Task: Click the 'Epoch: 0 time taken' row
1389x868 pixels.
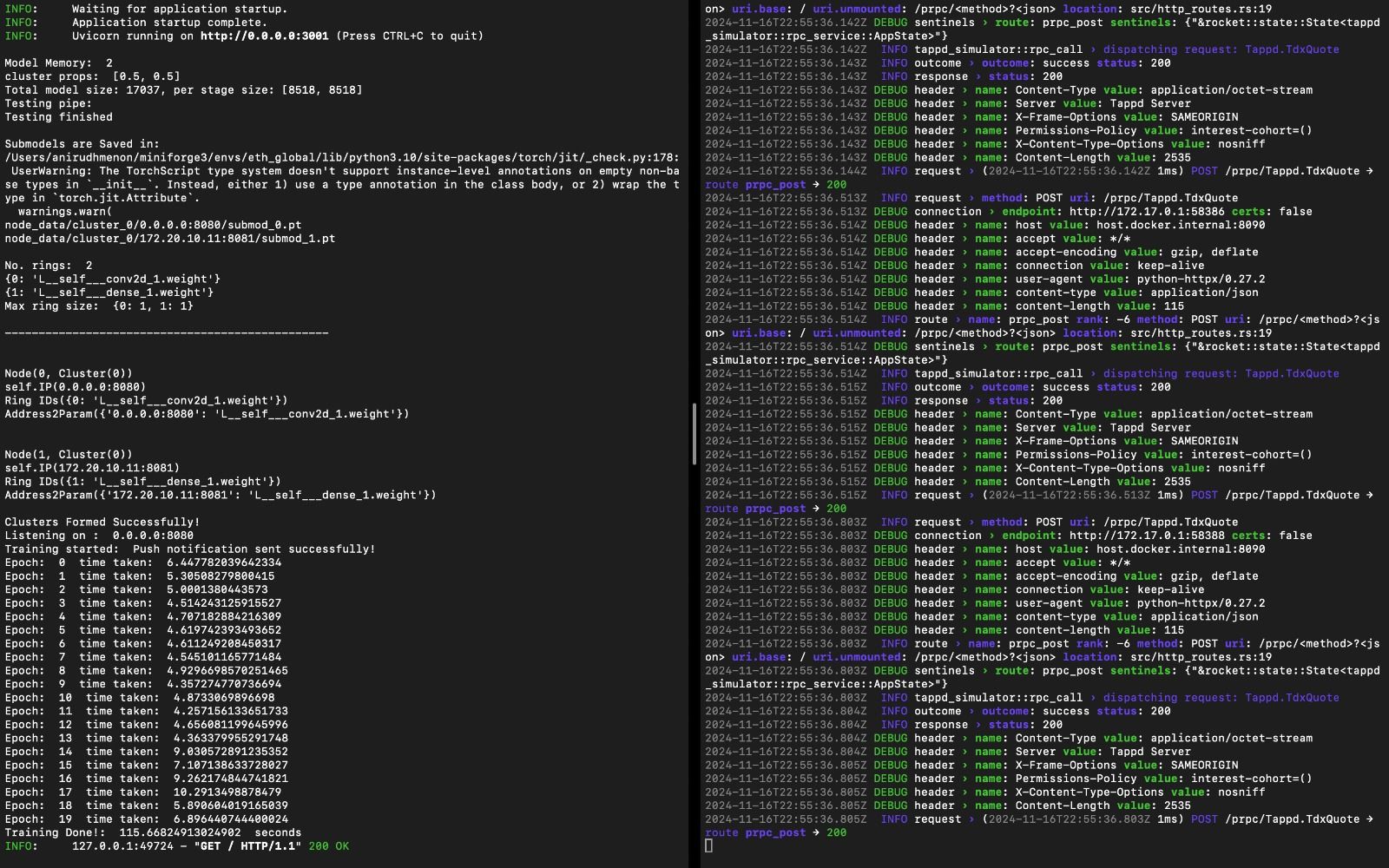Action: point(143,562)
